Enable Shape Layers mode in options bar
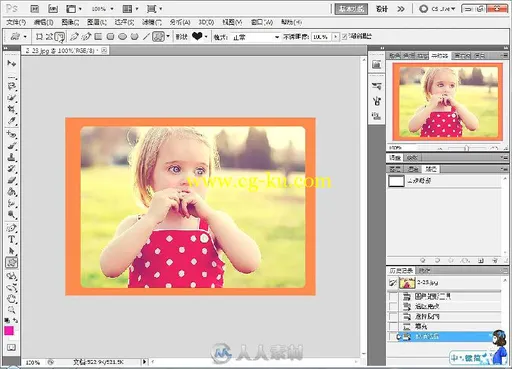The height and width of the screenshot is (369, 512). point(39,37)
